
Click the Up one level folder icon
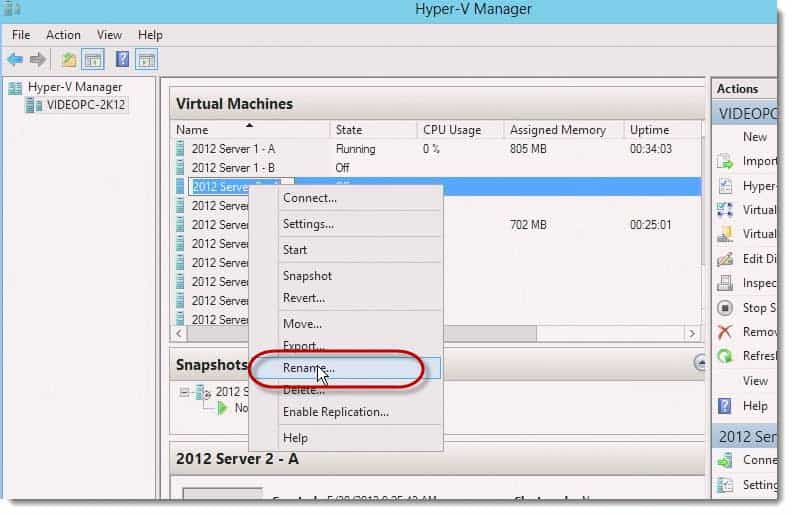(69, 60)
